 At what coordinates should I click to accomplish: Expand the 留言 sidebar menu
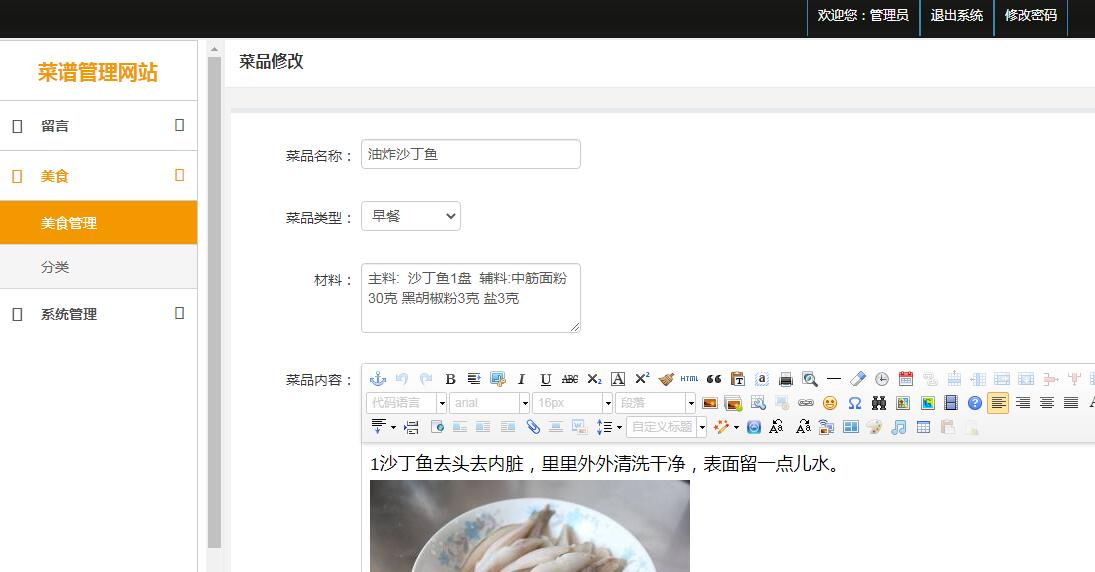pyautogui.click(x=98, y=126)
